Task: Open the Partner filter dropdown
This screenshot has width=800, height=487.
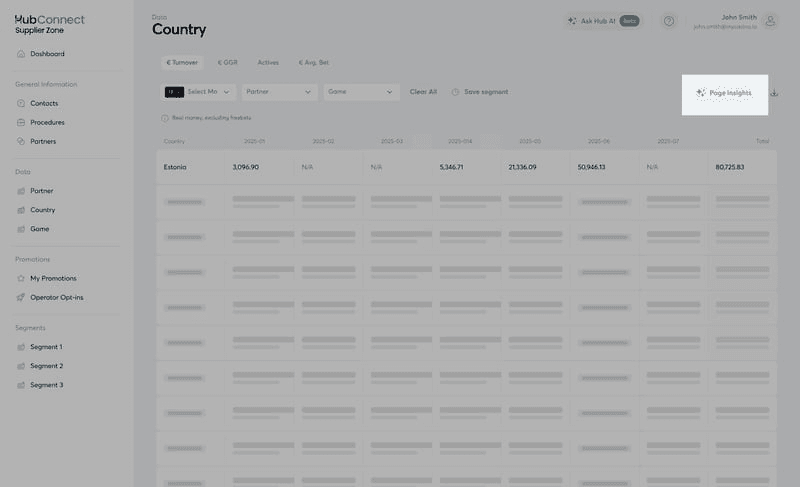Action: [x=279, y=92]
